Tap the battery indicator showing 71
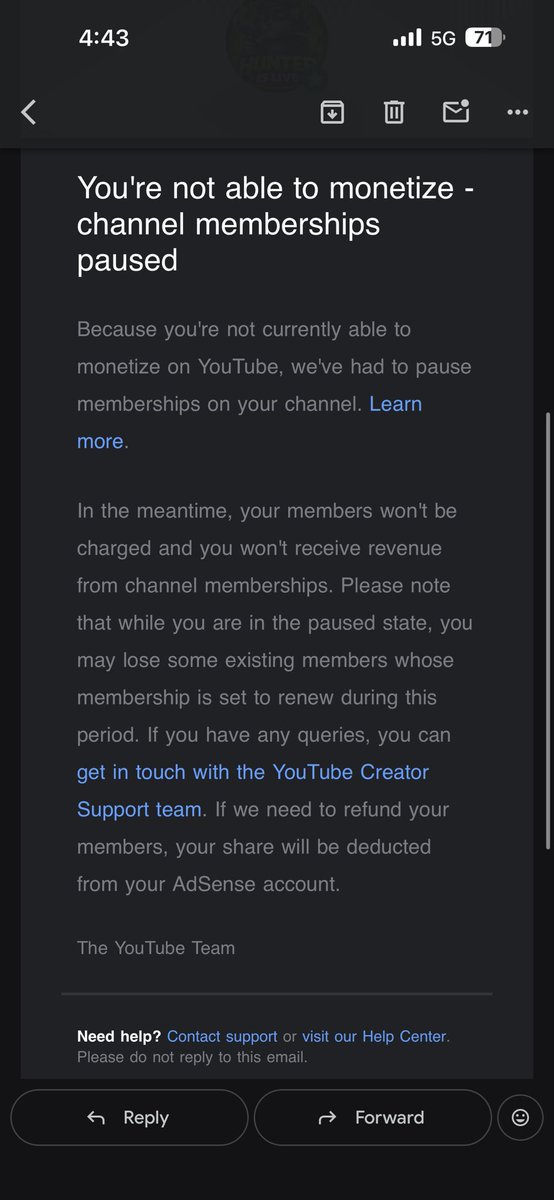The image size is (554, 1200). pos(485,38)
